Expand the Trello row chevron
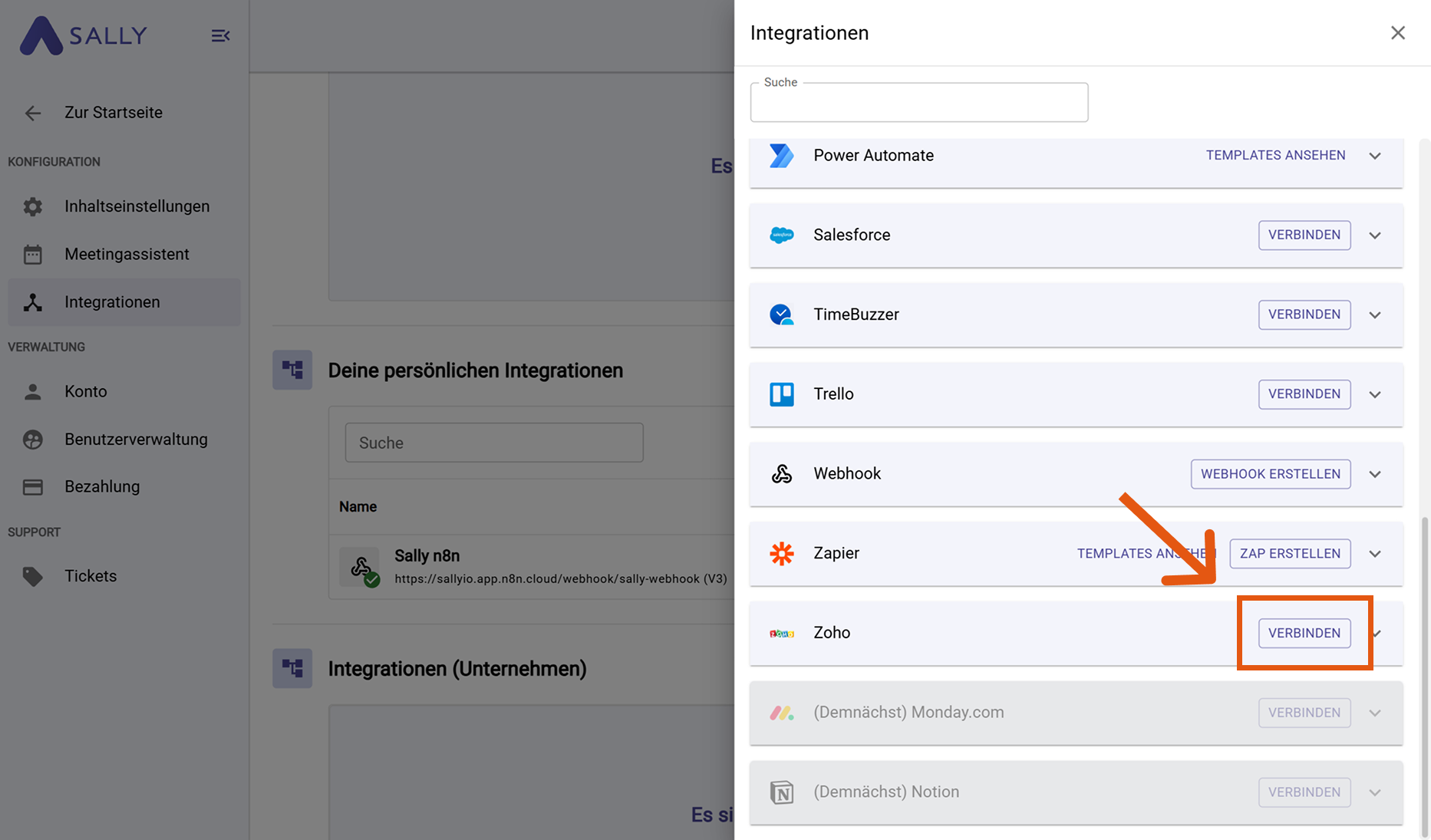 click(1375, 395)
